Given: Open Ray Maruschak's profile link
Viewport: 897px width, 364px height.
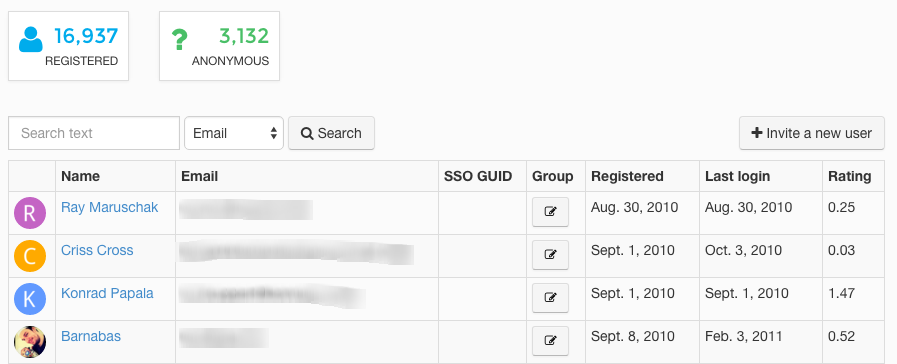Looking at the screenshot, I should (x=110, y=207).
